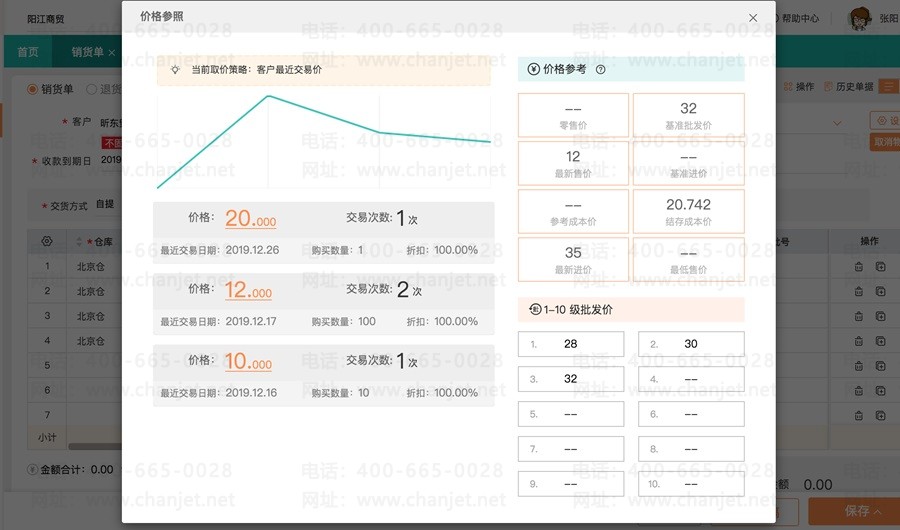Click the help question mark beside 价格参考
This screenshot has height=530, width=900.
[x=600, y=70]
